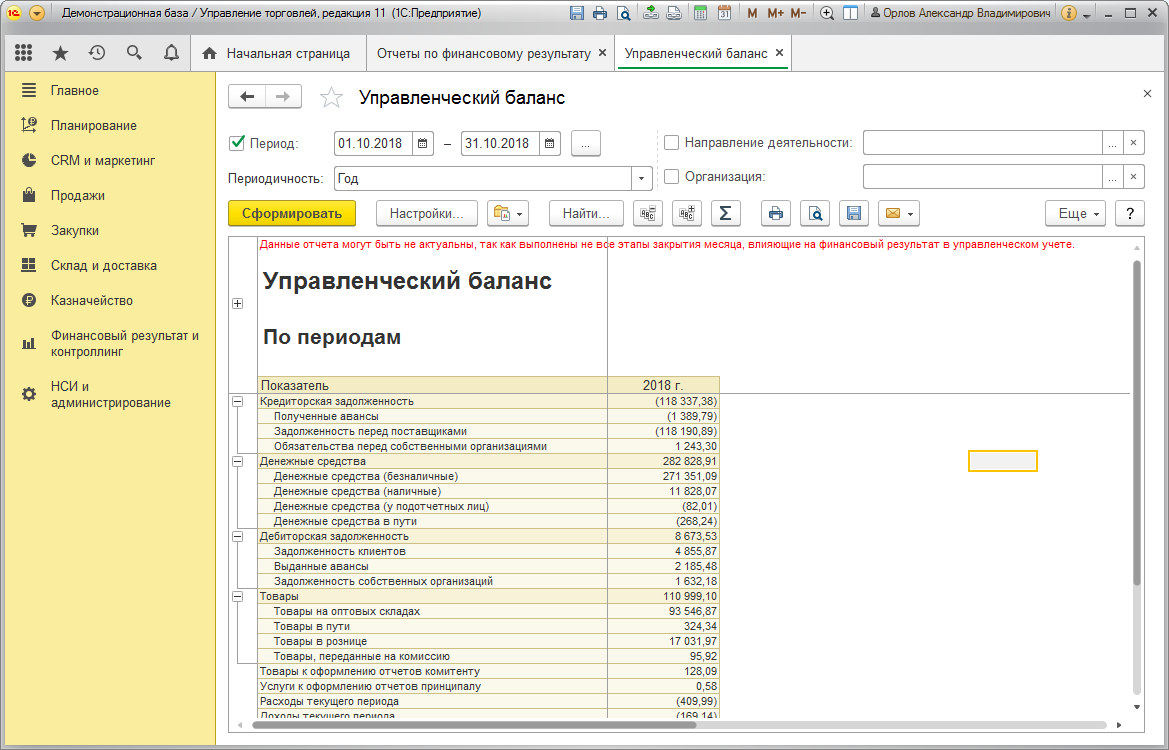Open the report variants dropdown button

coord(508,213)
